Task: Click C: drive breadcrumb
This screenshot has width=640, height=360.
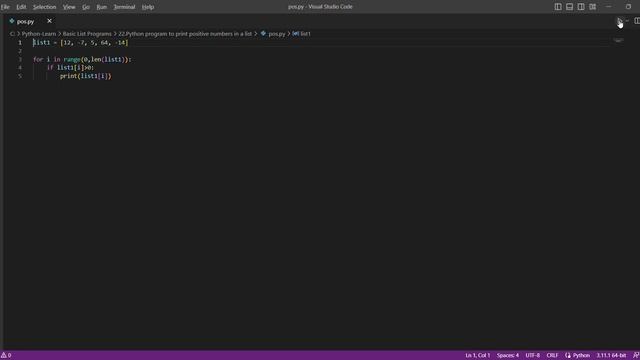Action: [12, 34]
